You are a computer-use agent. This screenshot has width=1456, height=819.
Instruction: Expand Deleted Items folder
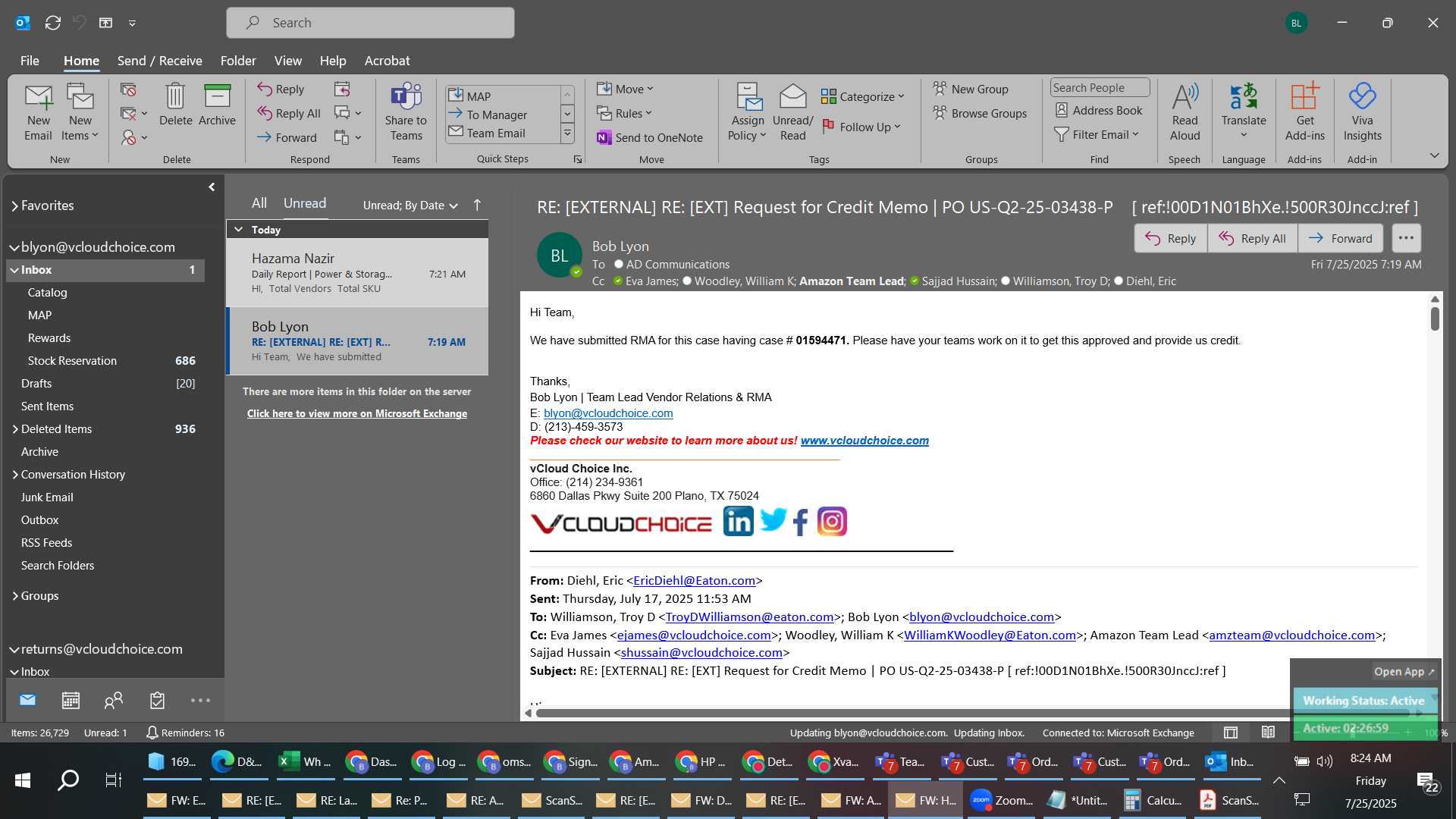point(15,429)
